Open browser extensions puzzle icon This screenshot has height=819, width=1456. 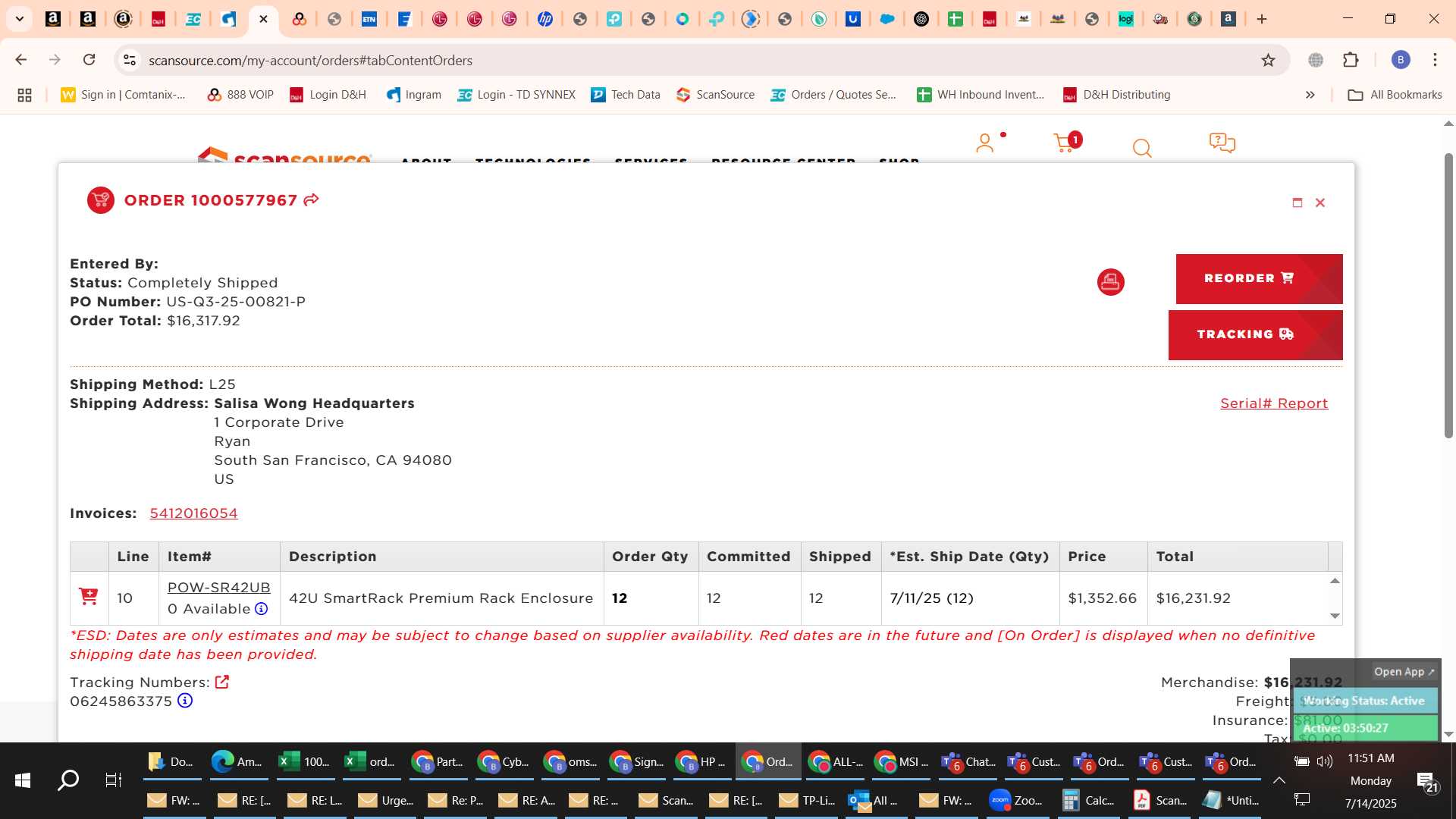(1351, 60)
